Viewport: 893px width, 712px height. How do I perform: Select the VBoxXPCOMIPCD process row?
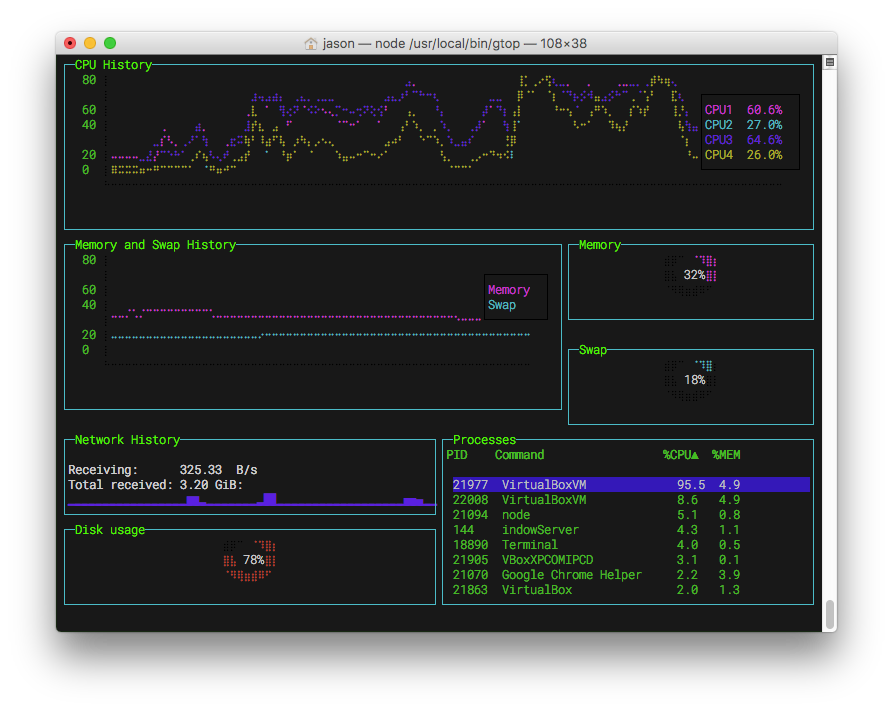pos(631,560)
